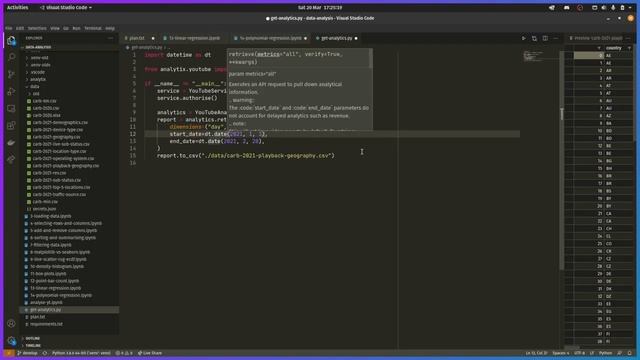The height and width of the screenshot is (360, 640).
Task: Open carb-2021-playback-geography.csv file
Action: click(x=66, y=166)
